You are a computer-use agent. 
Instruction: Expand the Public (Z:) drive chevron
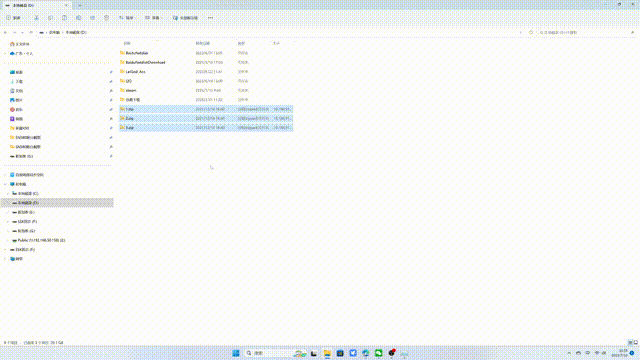(x=7, y=240)
